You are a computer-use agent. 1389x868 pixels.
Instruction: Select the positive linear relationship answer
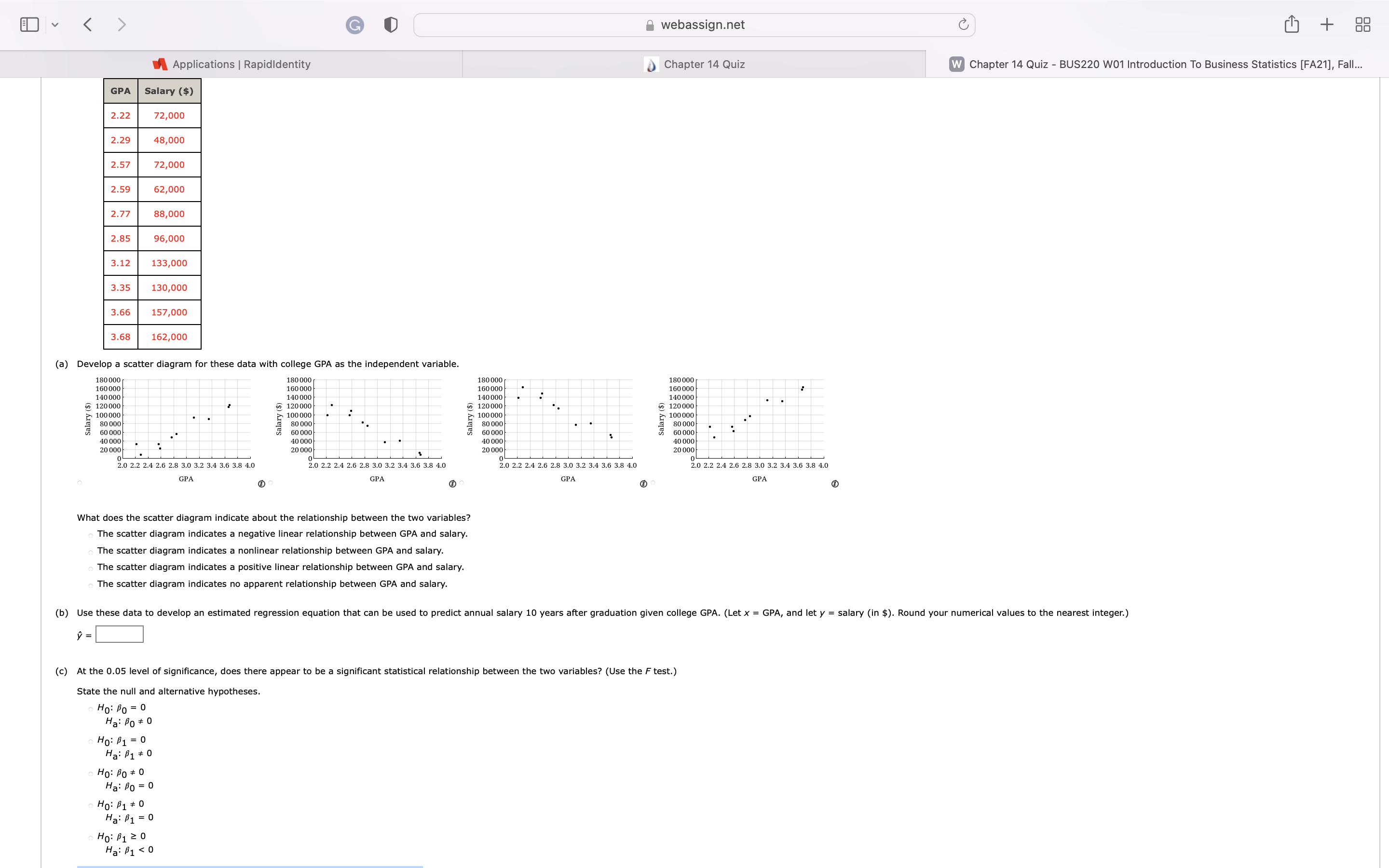tap(91, 568)
